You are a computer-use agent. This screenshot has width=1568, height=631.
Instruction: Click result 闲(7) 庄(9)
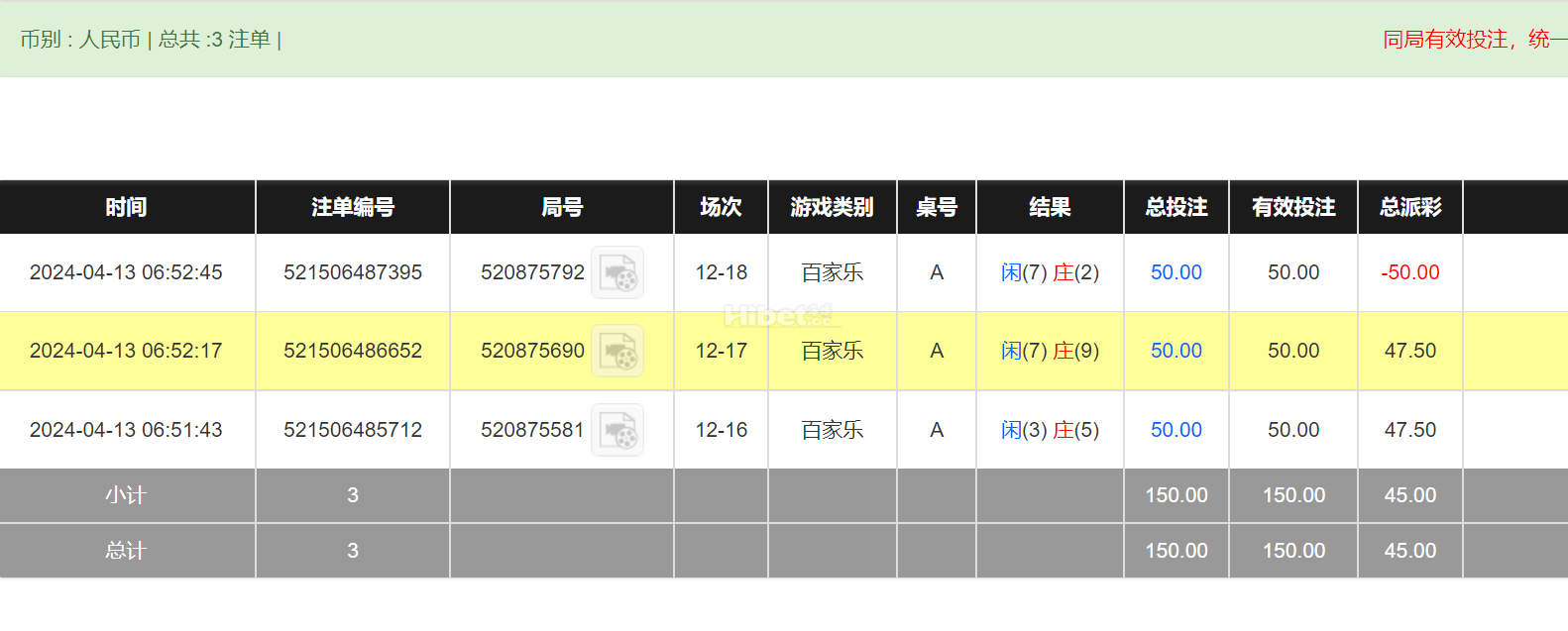point(1050,351)
